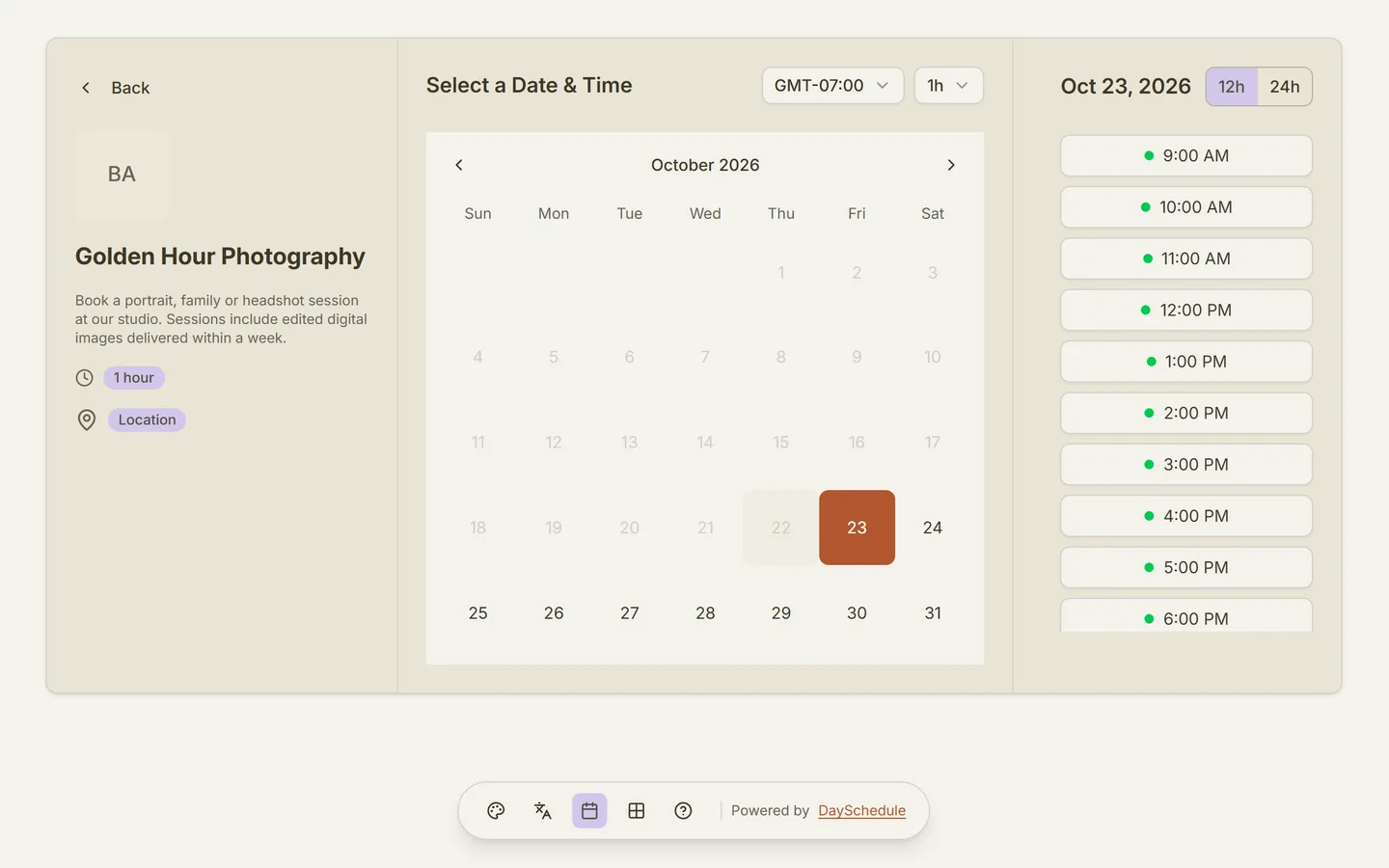This screenshot has height=868, width=1389.
Task: Open the GMT-07:00 timezone dropdown
Action: (x=832, y=86)
